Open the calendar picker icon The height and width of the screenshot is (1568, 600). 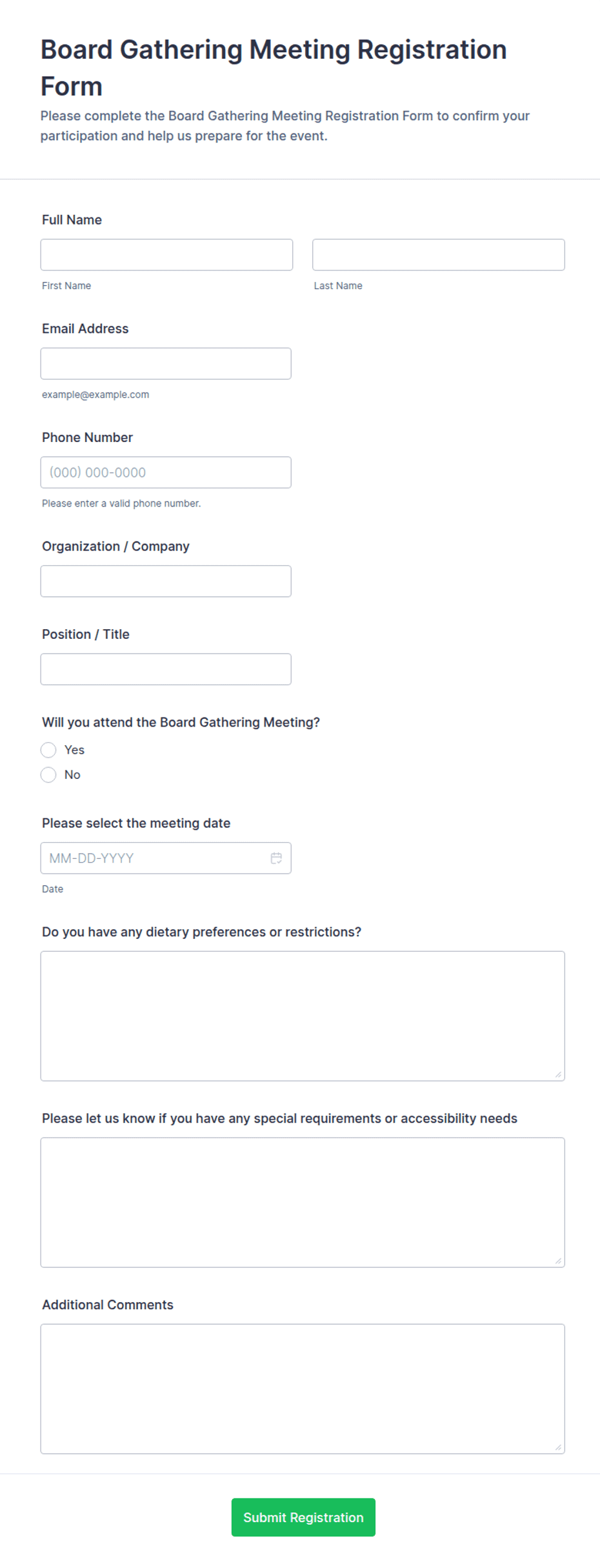coord(276,858)
